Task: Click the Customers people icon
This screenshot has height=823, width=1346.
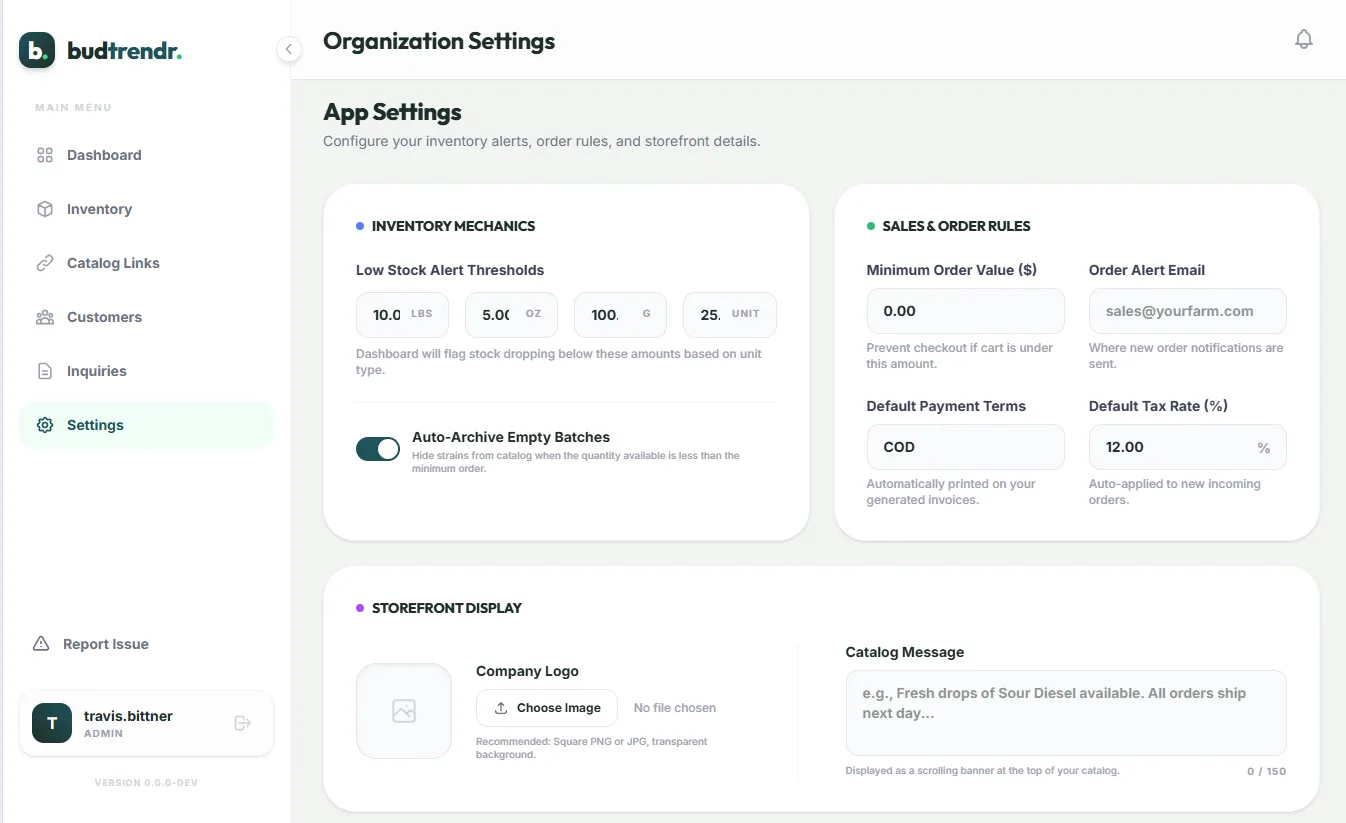Action: [45, 317]
